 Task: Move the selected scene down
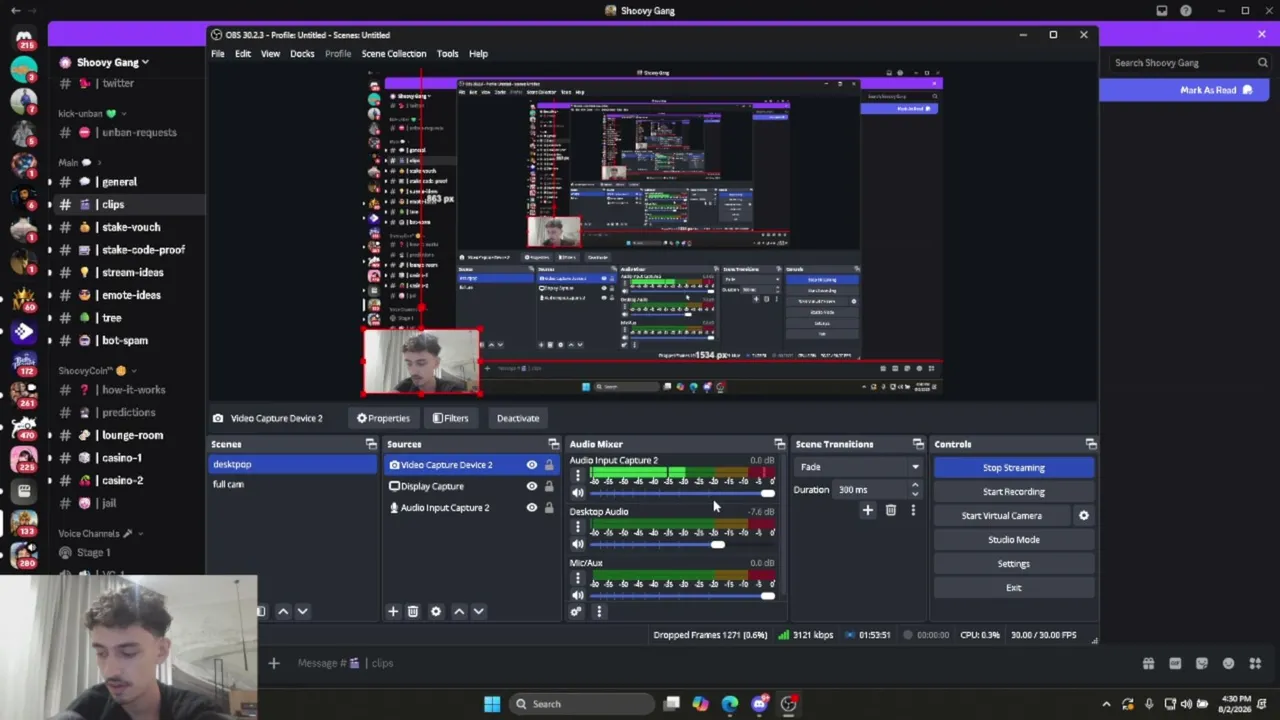[302, 611]
